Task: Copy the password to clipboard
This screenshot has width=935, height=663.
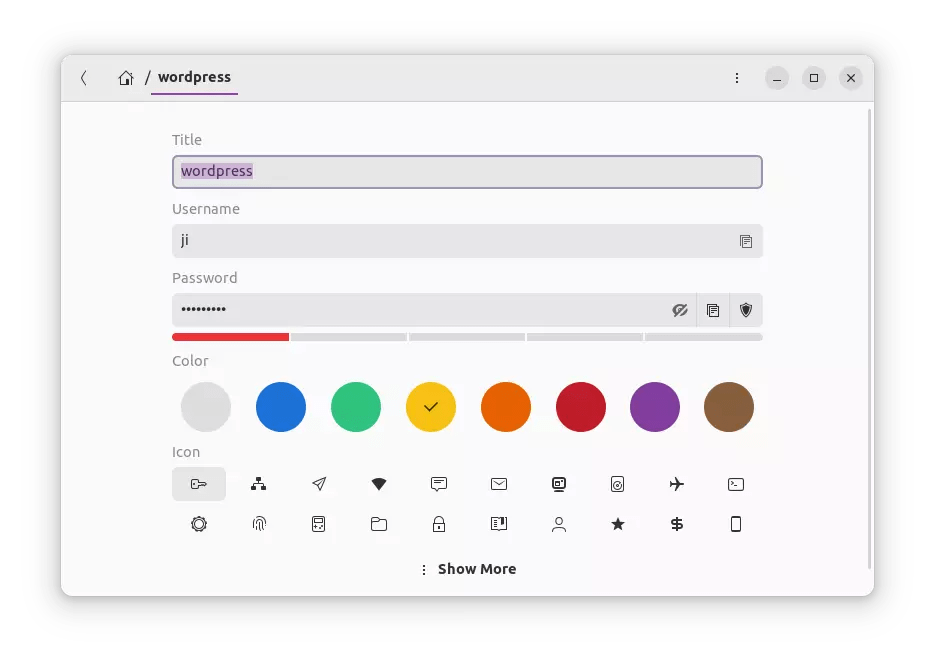Action: pyautogui.click(x=713, y=310)
